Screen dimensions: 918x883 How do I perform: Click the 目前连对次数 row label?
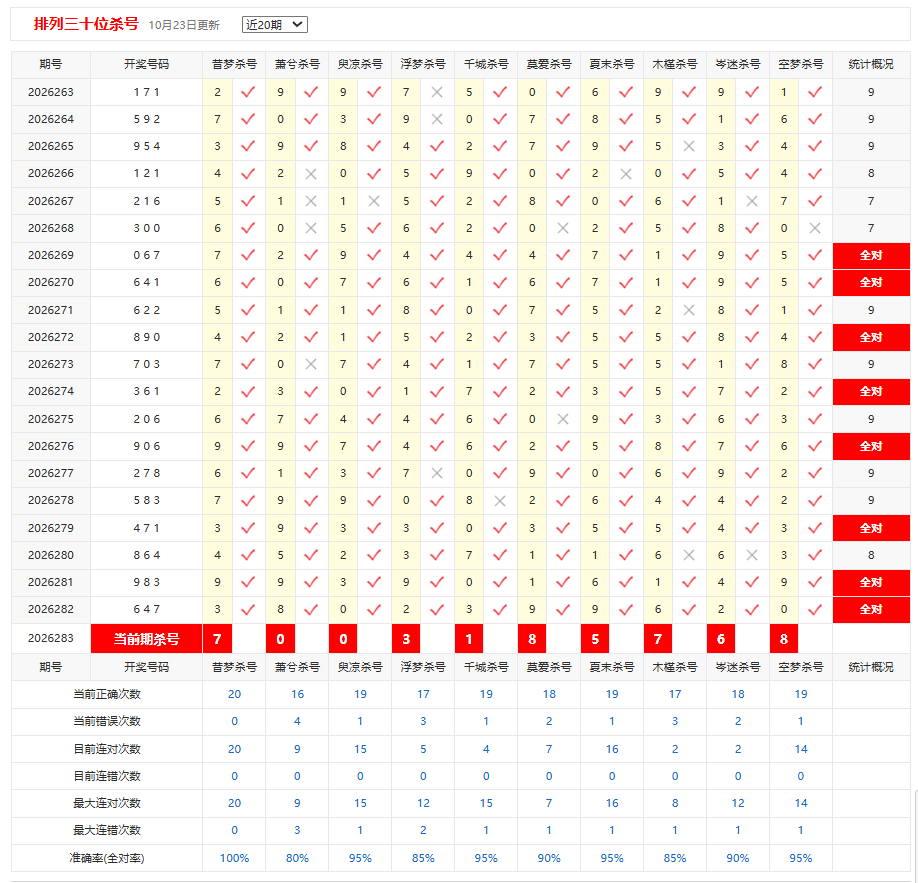pyautogui.click(x=107, y=749)
